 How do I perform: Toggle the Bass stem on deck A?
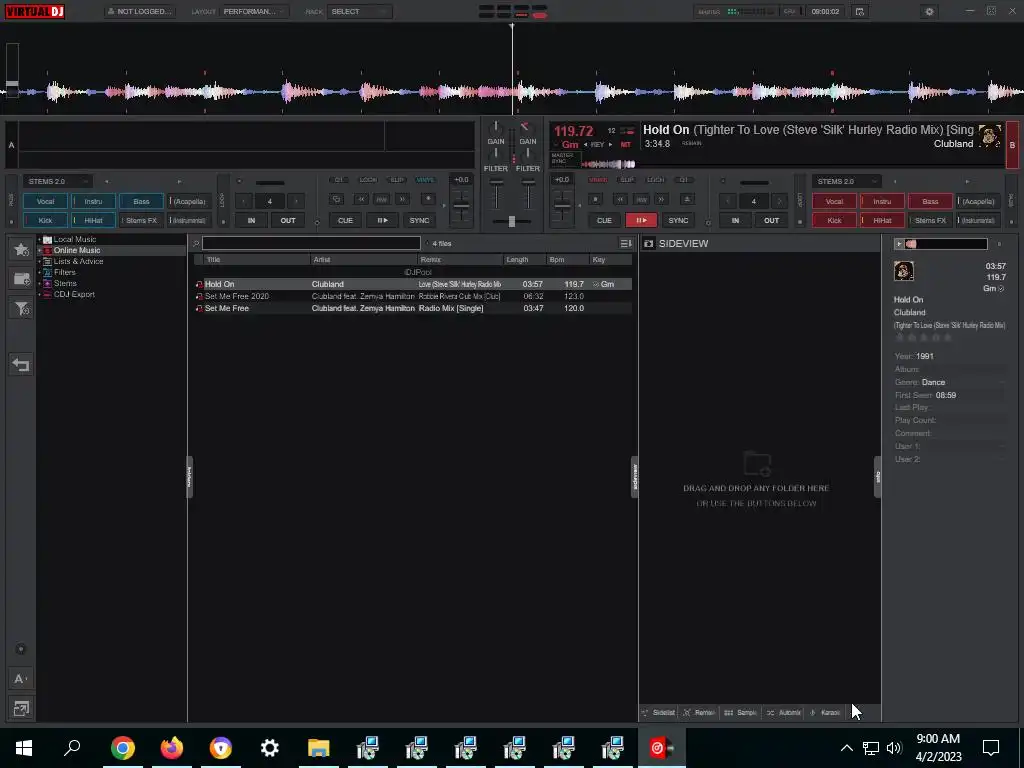[141, 201]
